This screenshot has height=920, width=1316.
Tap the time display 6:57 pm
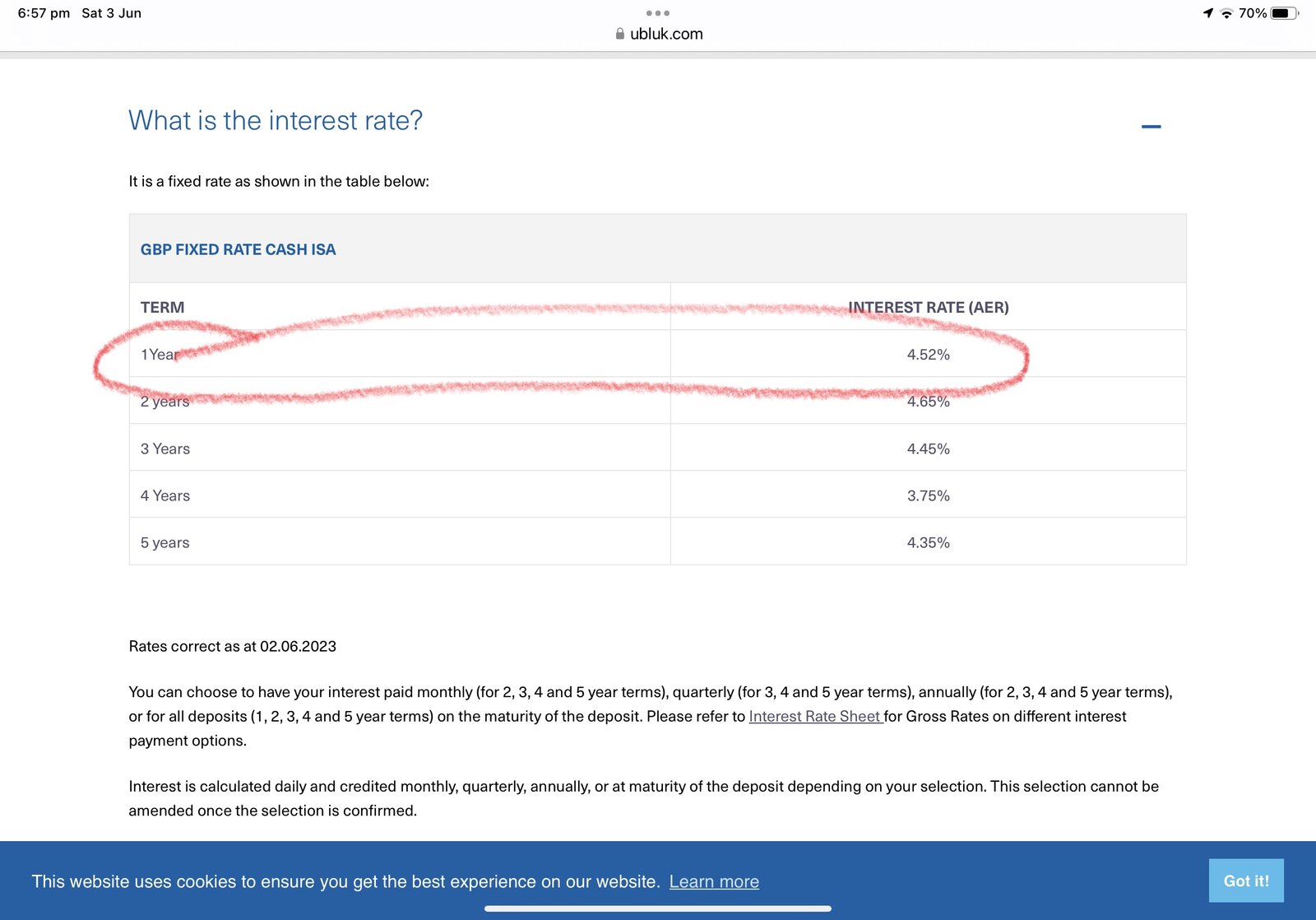click(44, 13)
